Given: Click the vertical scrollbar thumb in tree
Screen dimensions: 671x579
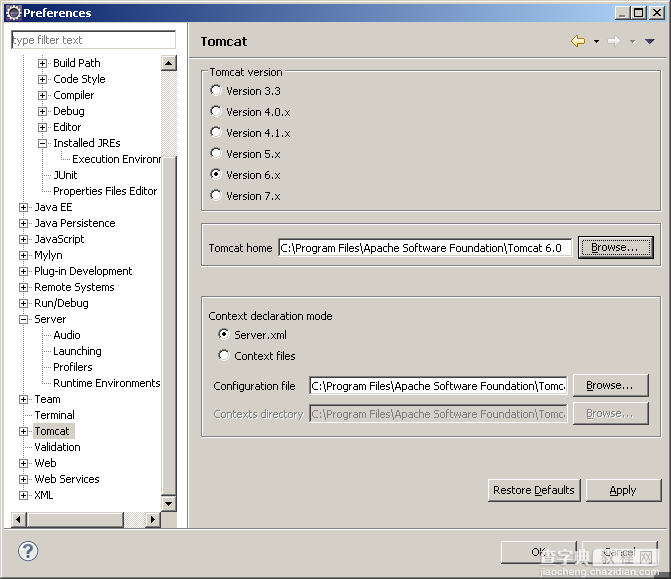Looking at the screenshot, I should click(169, 326).
